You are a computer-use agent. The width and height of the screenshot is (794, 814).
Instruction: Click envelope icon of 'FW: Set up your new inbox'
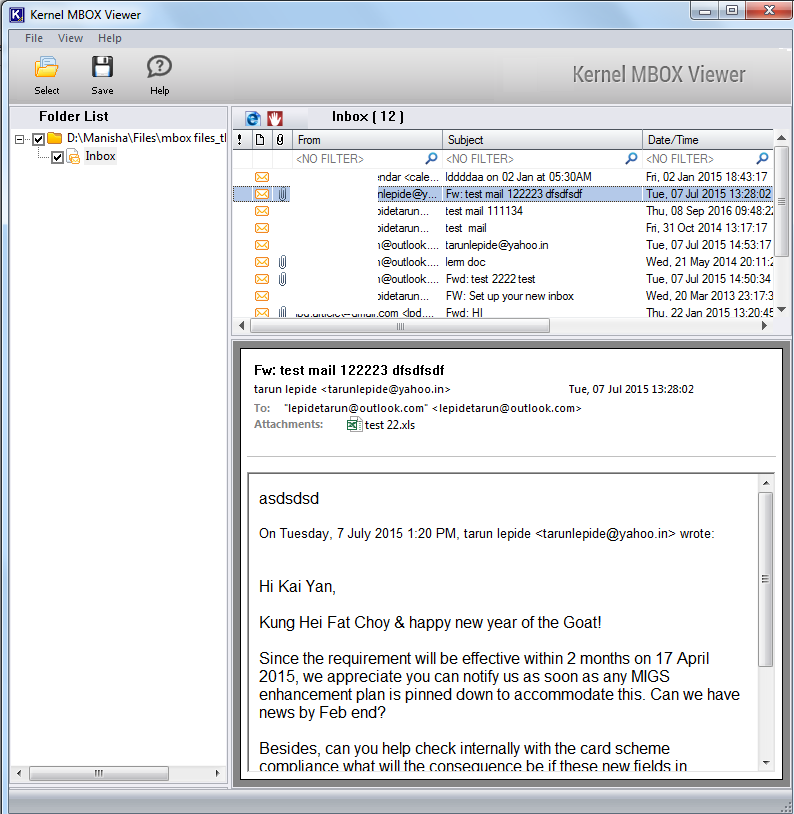tap(262, 296)
